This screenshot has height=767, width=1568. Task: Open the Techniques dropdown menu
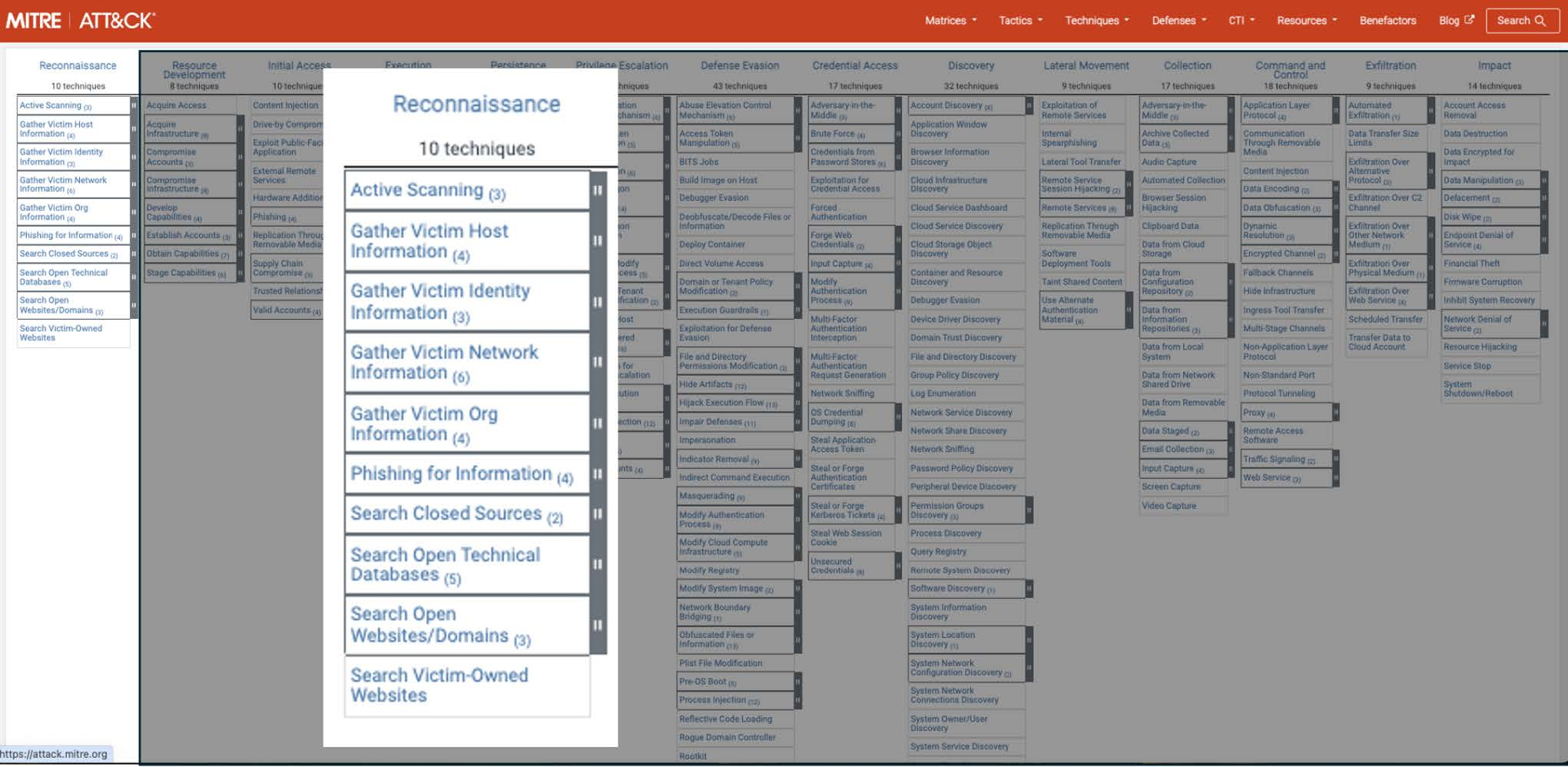(x=1096, y=21)
